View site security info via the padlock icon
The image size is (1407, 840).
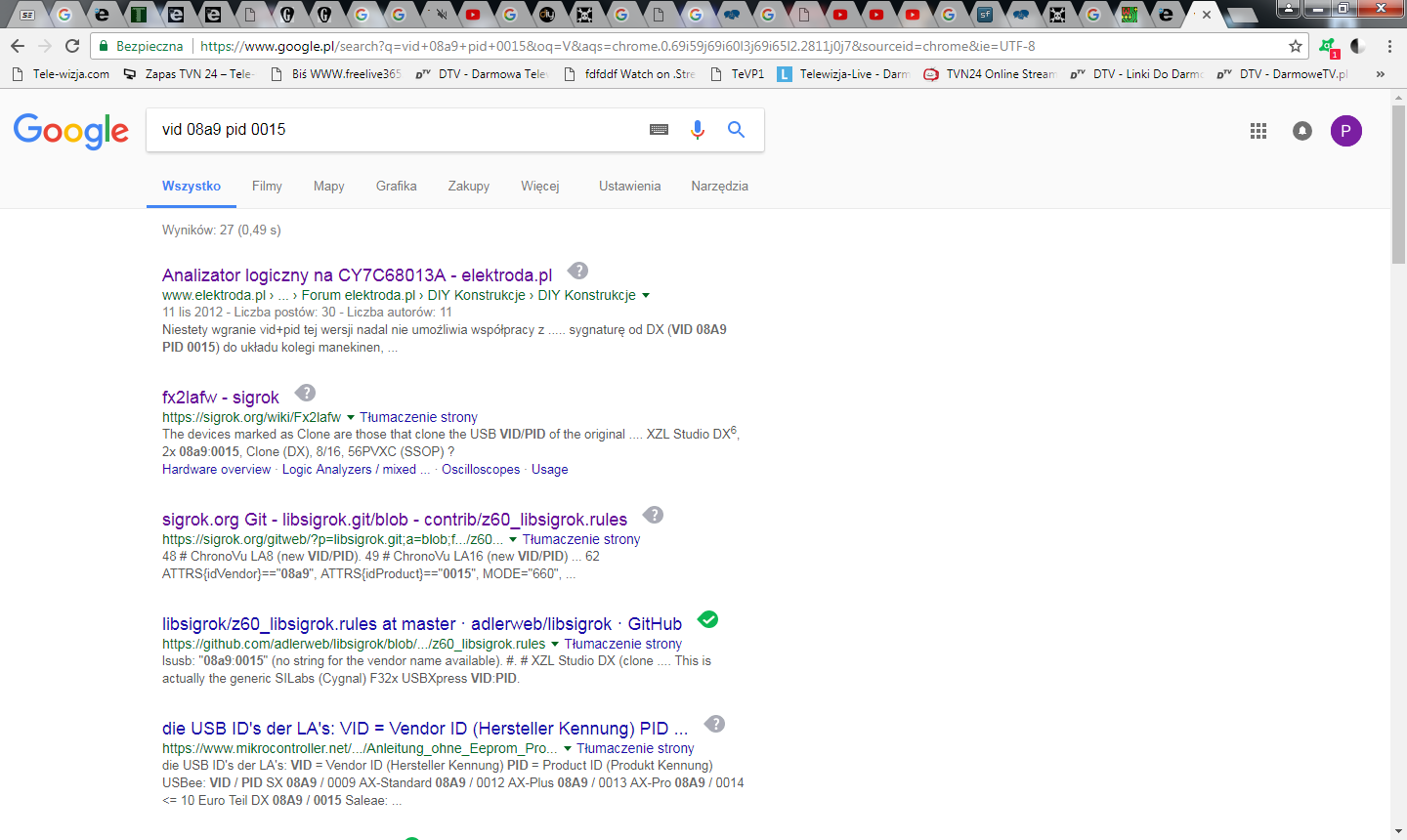coord(104,46)
